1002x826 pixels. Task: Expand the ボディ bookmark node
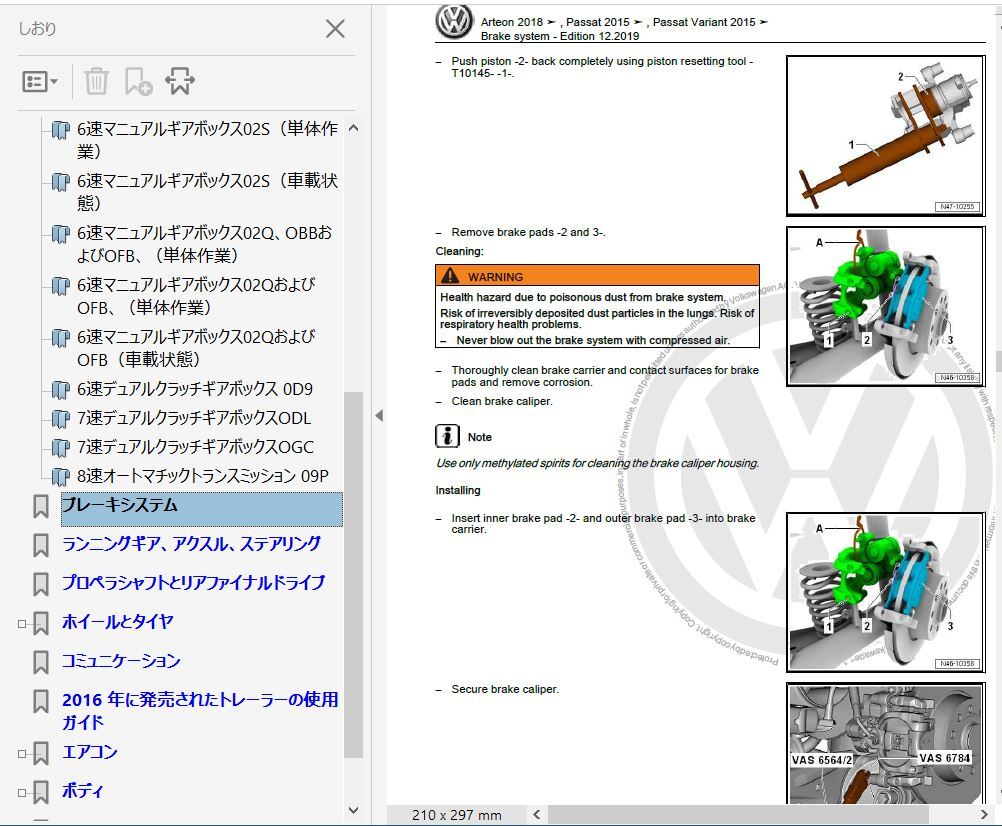click(22, 793)
